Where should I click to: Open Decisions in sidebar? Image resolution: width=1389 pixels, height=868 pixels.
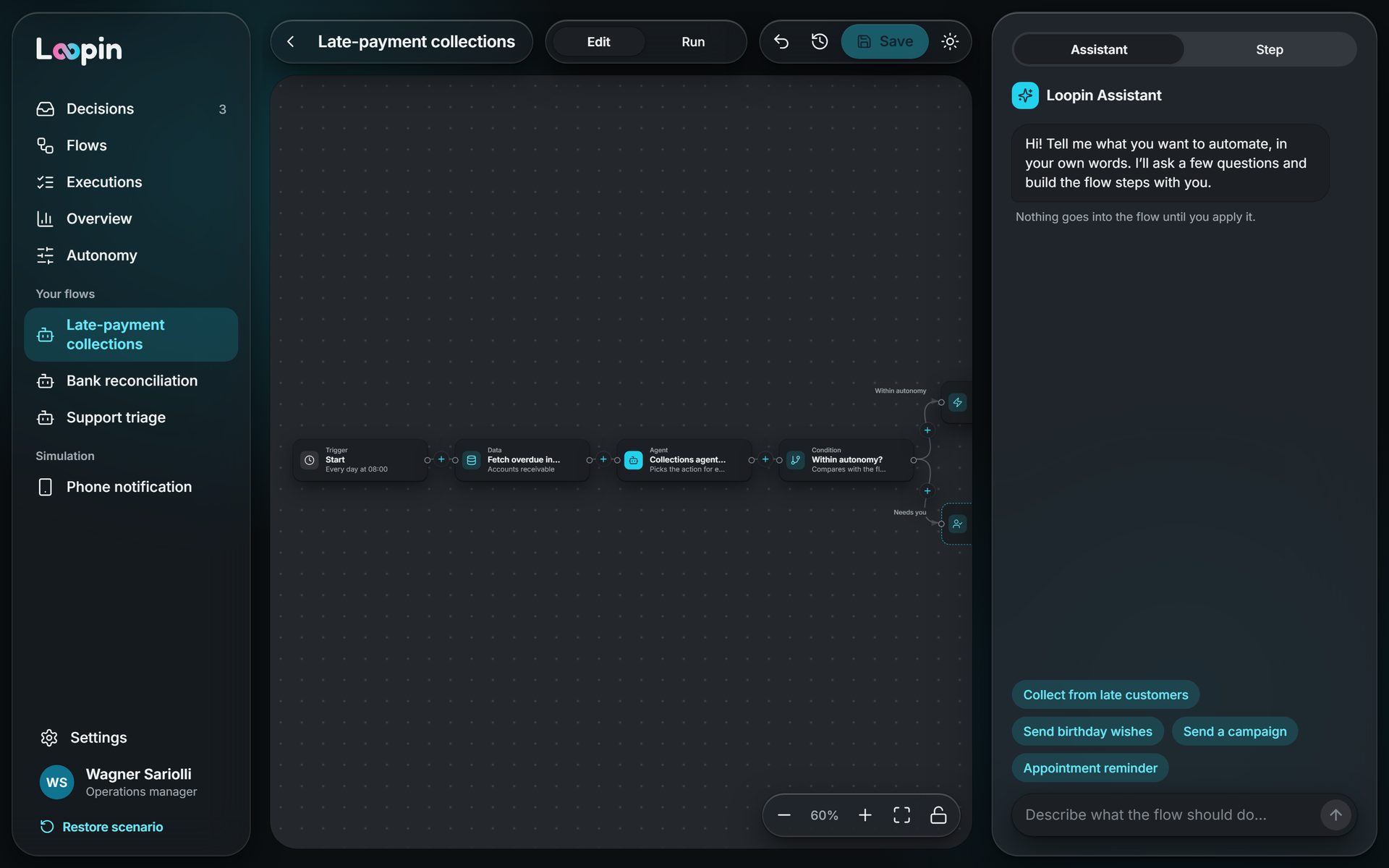[x=131, y=109]
